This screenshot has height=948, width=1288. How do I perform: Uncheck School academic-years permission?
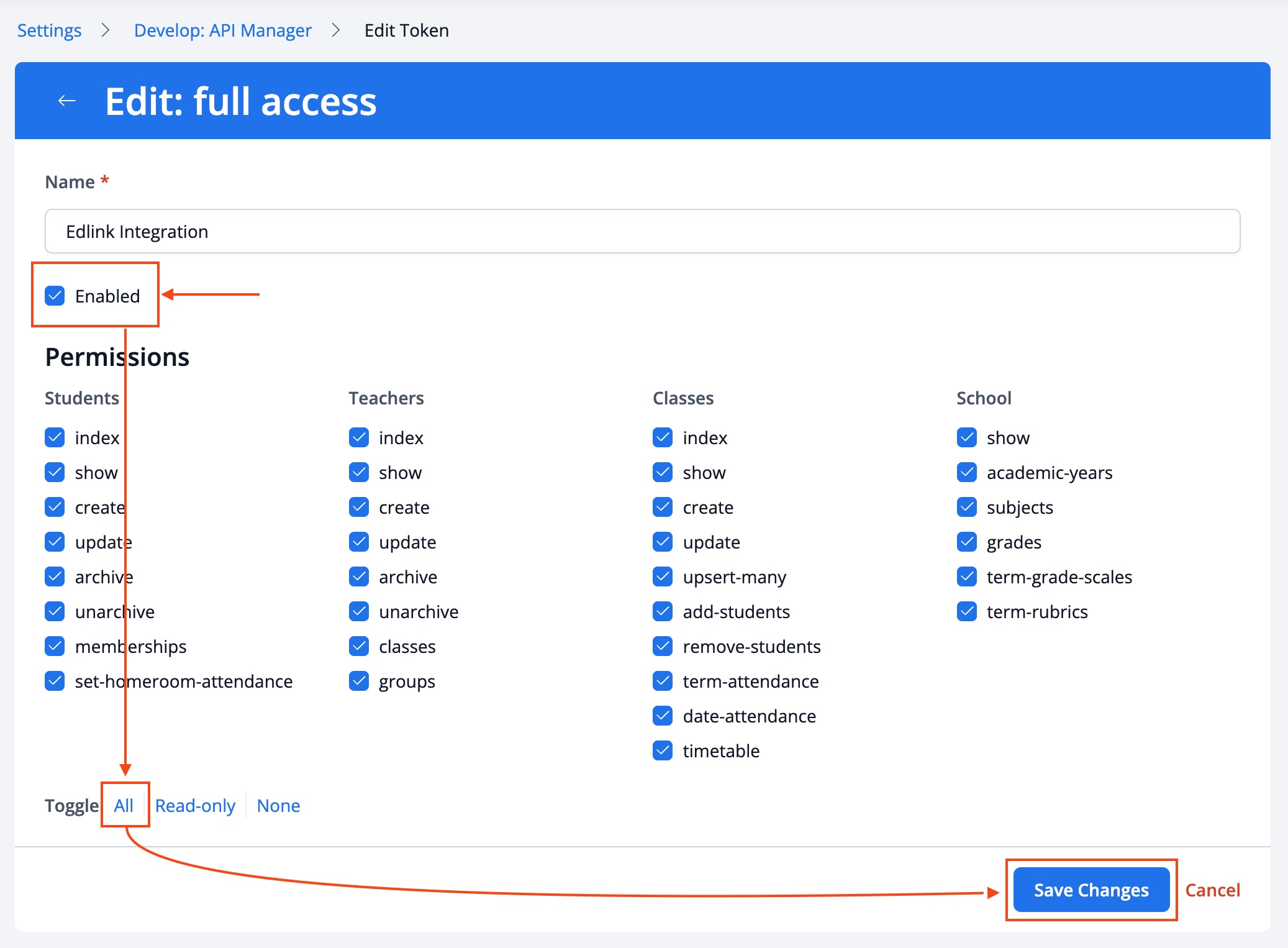coord(966,473)
